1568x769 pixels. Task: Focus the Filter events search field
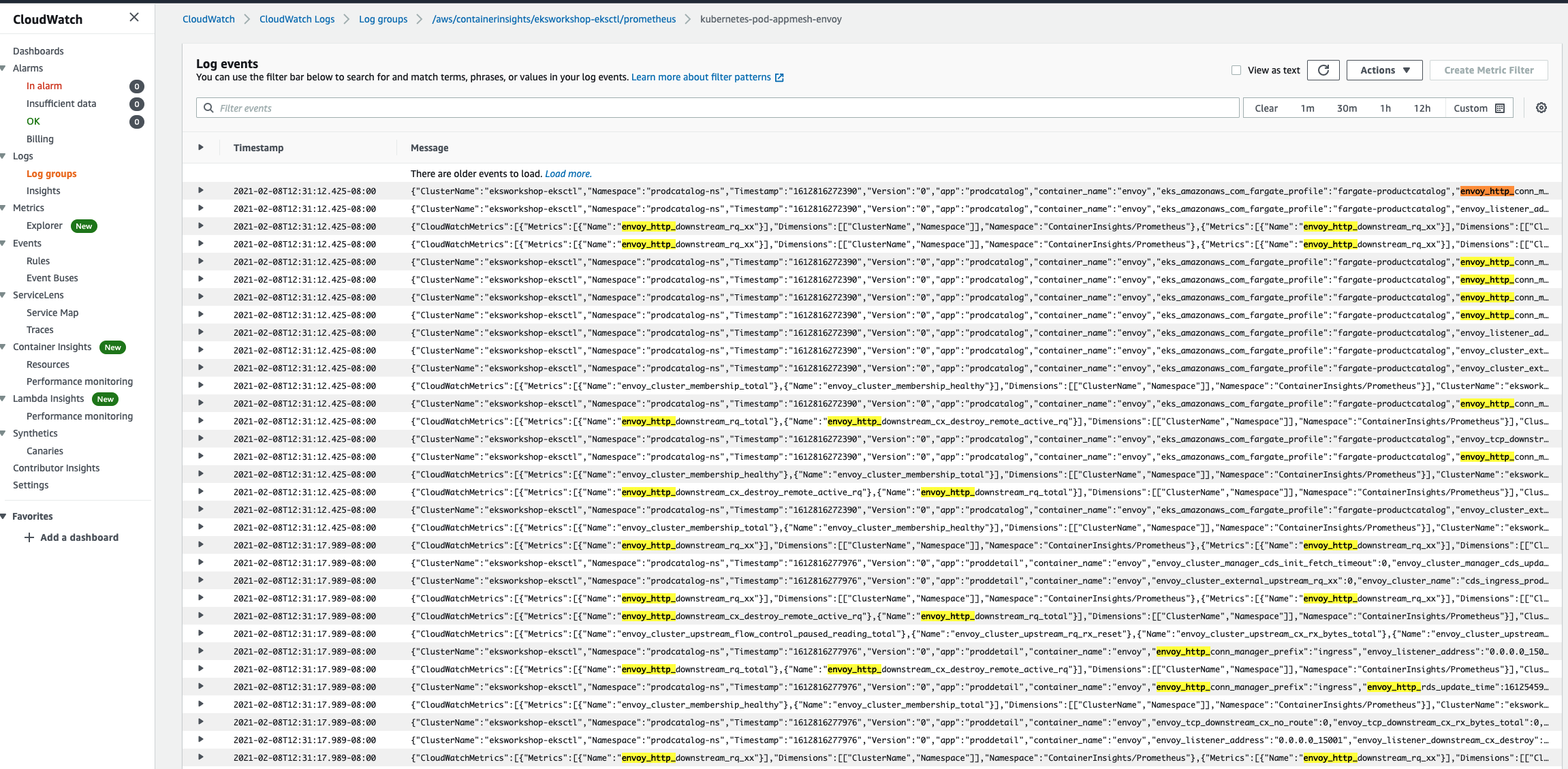click(x=717, y=108)
